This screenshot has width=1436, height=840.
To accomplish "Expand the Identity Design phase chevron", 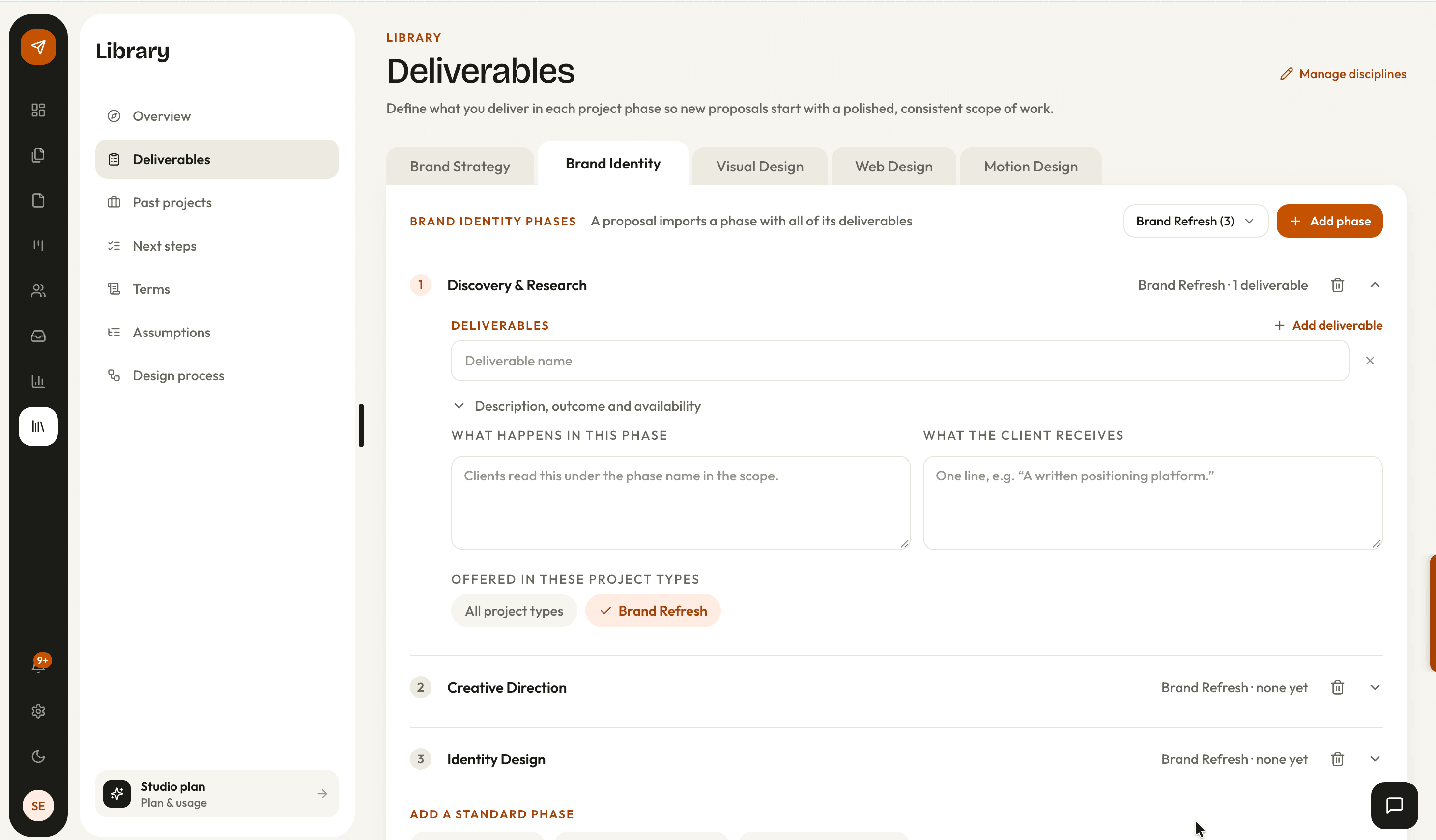I will (x=1375, y=759).
